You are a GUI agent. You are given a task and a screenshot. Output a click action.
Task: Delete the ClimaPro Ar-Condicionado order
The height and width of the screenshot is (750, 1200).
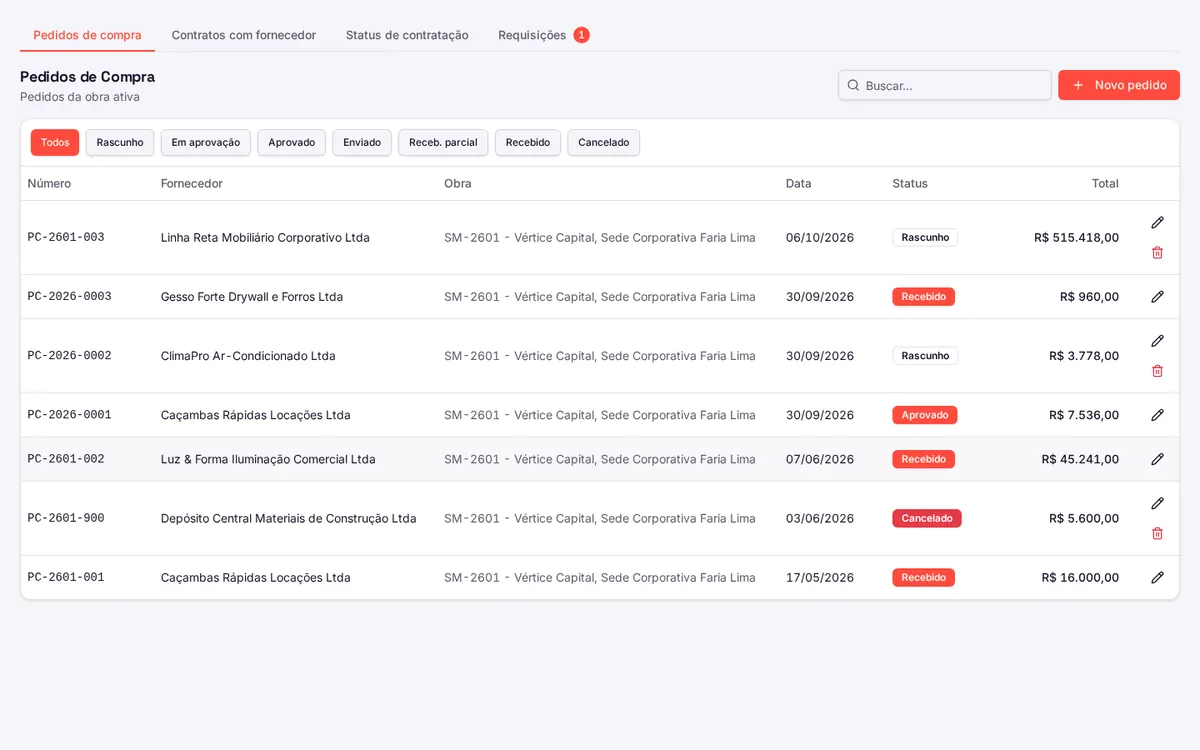1157,371
